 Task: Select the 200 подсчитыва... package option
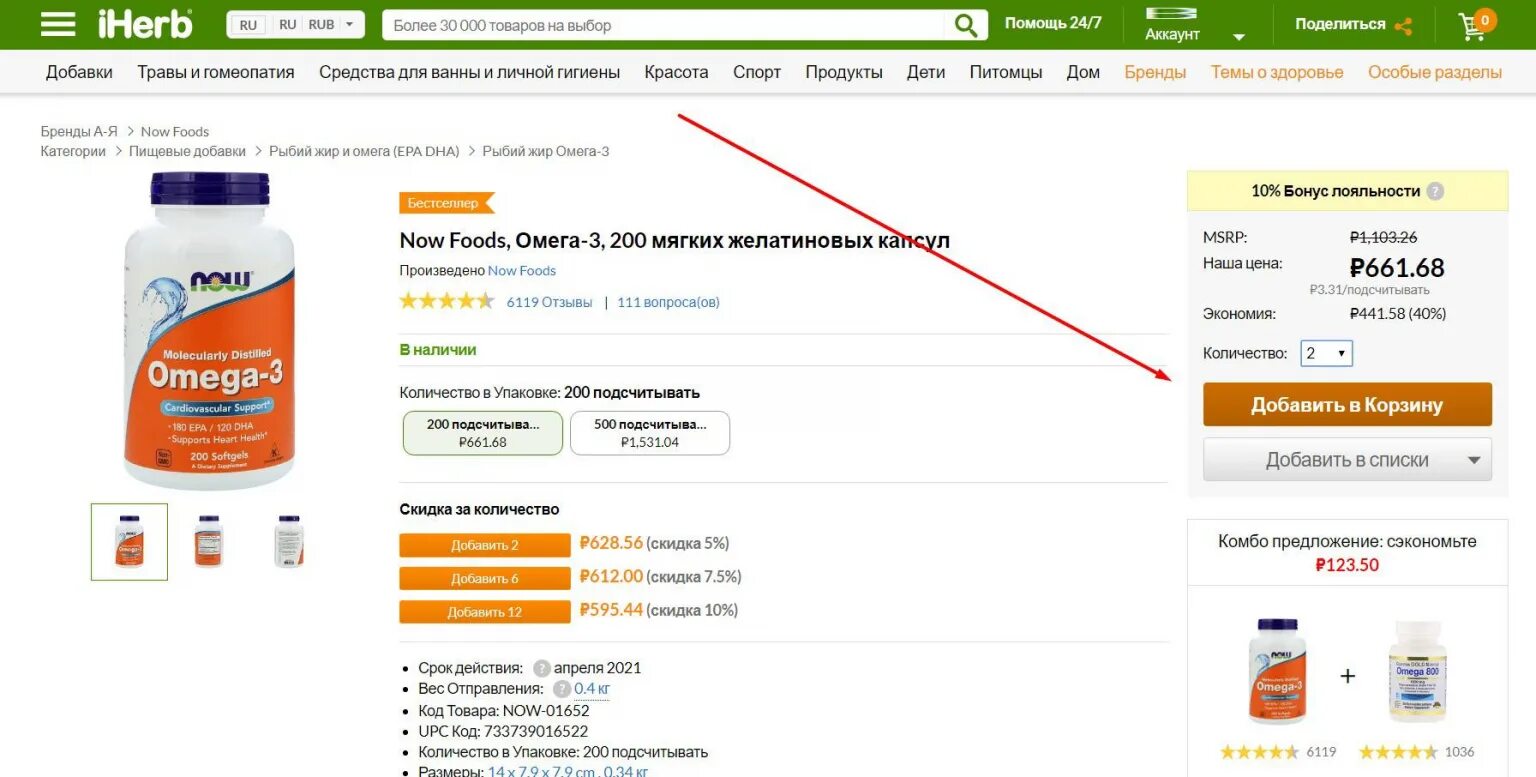tap(483, 433)
